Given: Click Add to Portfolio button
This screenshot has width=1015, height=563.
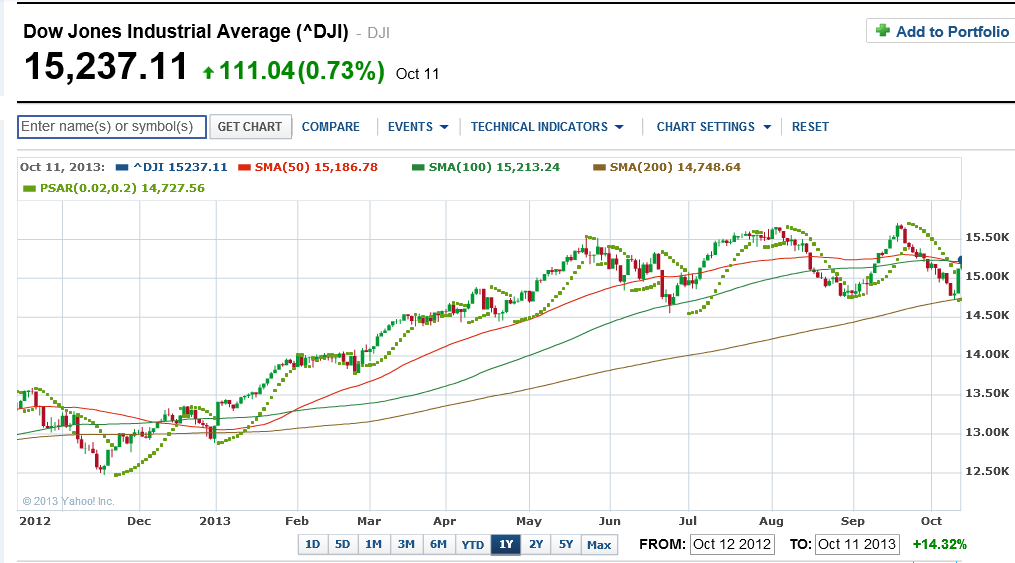Looking at the screenshot, I should (x=942, y=31).
